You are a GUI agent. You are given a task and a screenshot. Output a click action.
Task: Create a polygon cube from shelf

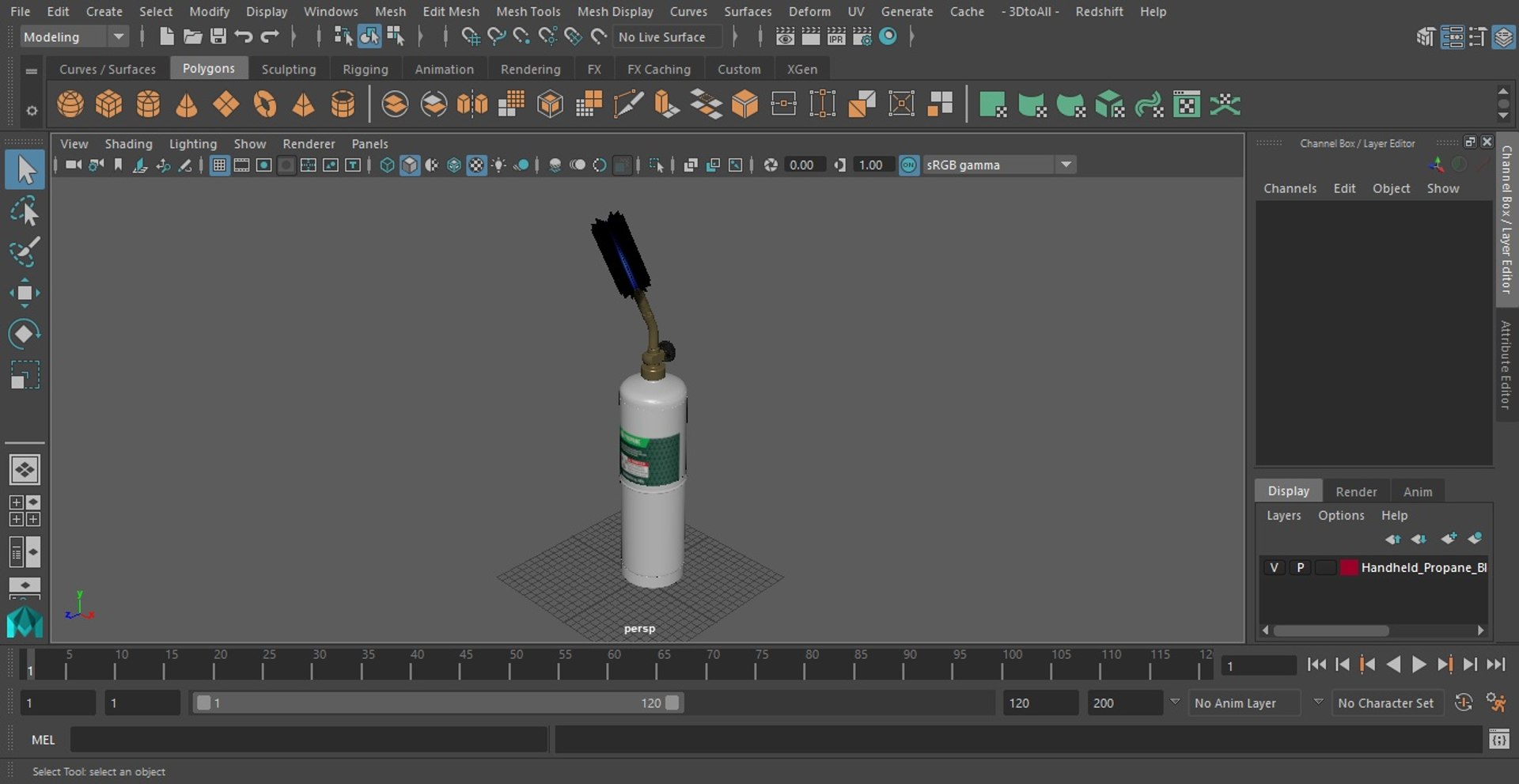(x=109, y=104)
